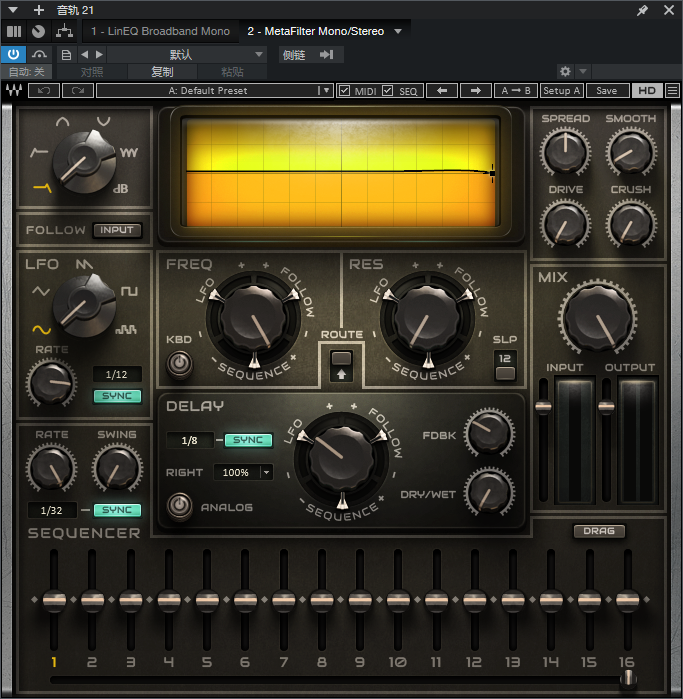Choose the LFO sine wave shape

pyautogui.click(x=41, y=330)
